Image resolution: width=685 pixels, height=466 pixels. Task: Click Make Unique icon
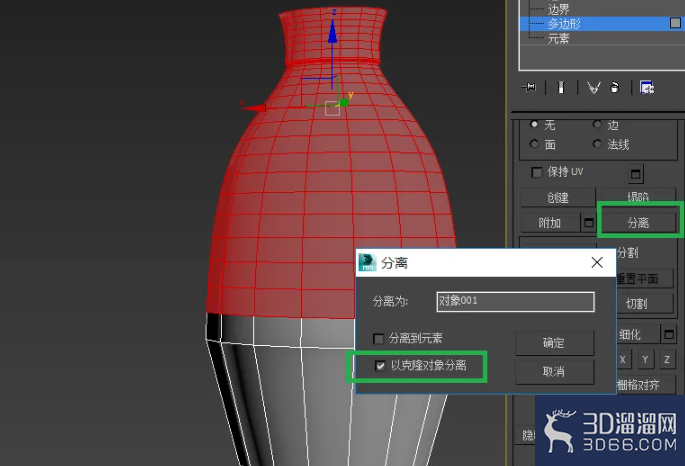(593, 88)
